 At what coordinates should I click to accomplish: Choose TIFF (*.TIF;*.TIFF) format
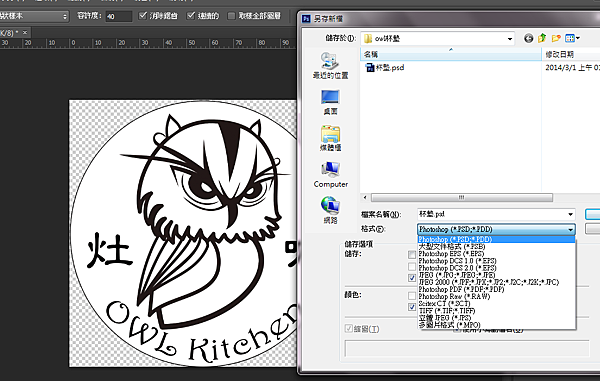[x=496, y=311]
